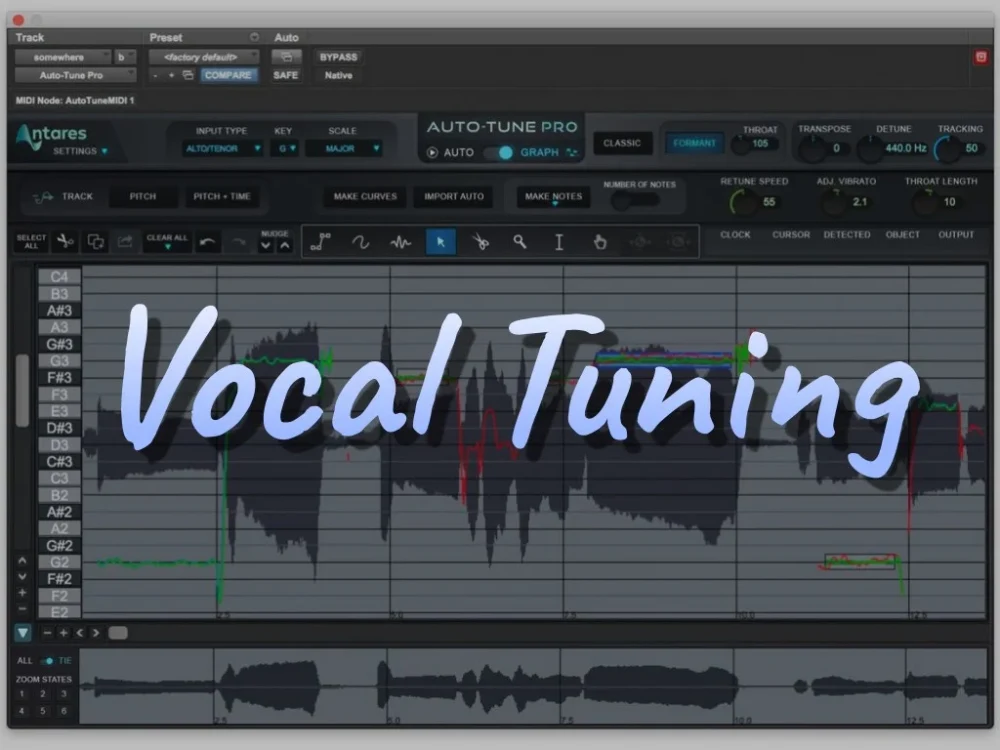Toggle the FORMANT button
Viewport: 1000px width, 750px height.
[x=694, y=143]
